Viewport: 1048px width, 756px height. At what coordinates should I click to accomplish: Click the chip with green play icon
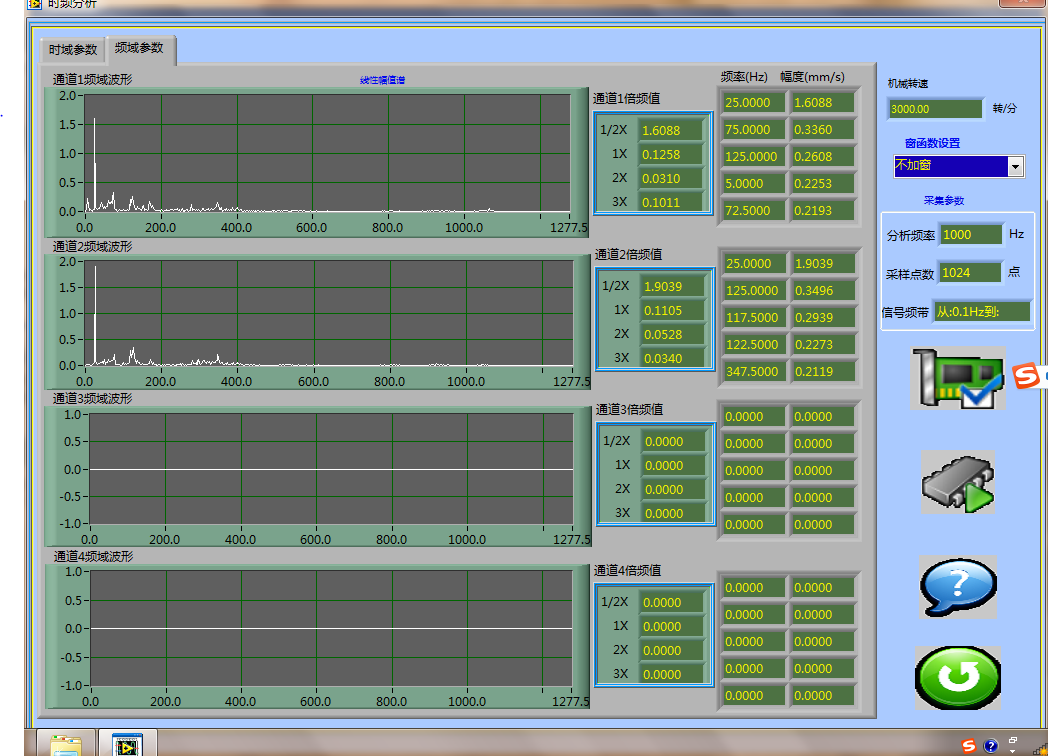point(957,483)
